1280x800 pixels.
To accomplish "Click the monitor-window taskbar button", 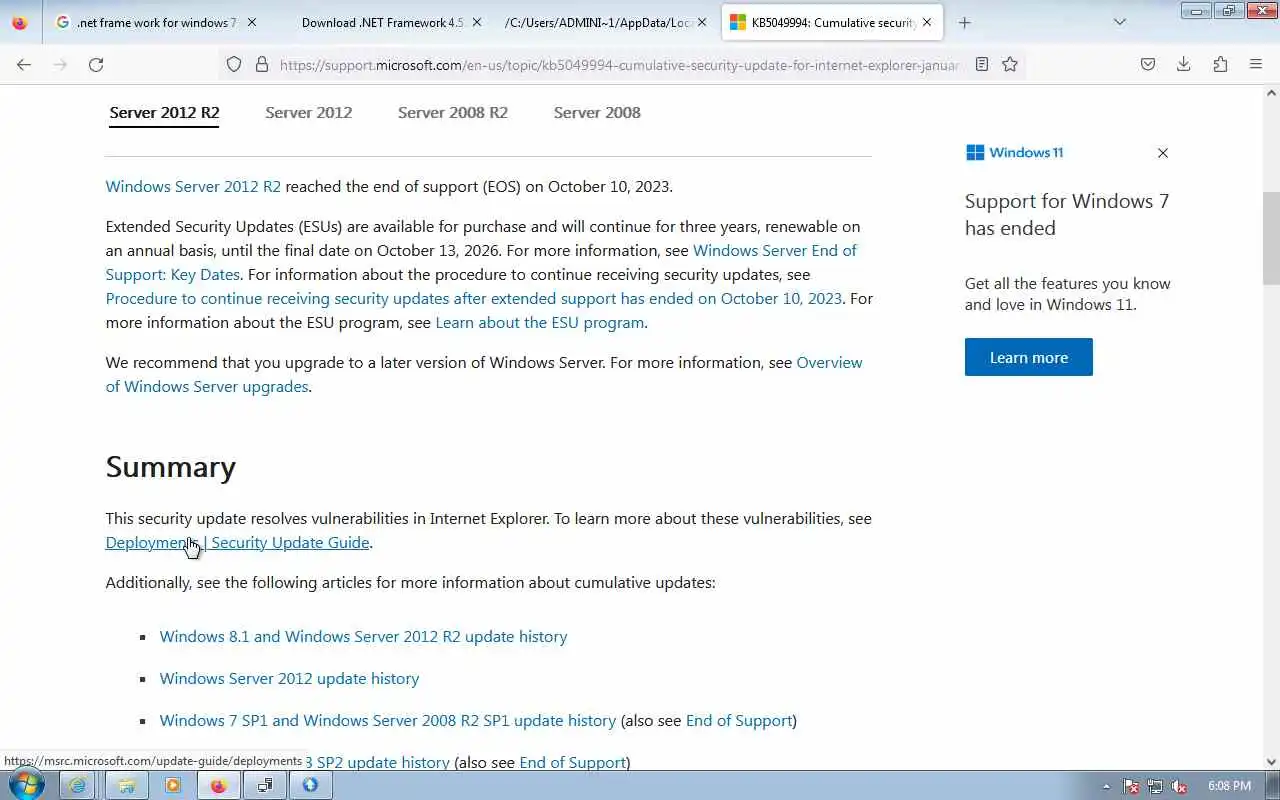I will (265, 785).
